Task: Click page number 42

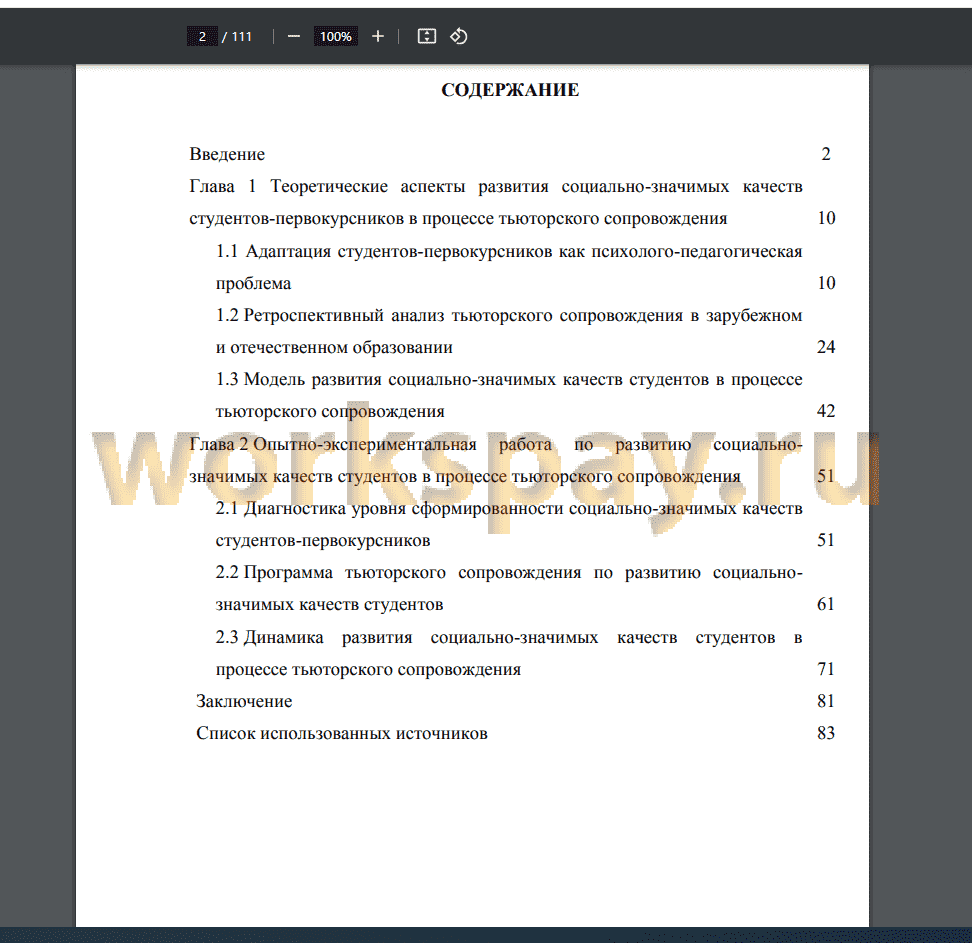Action: 826,411
